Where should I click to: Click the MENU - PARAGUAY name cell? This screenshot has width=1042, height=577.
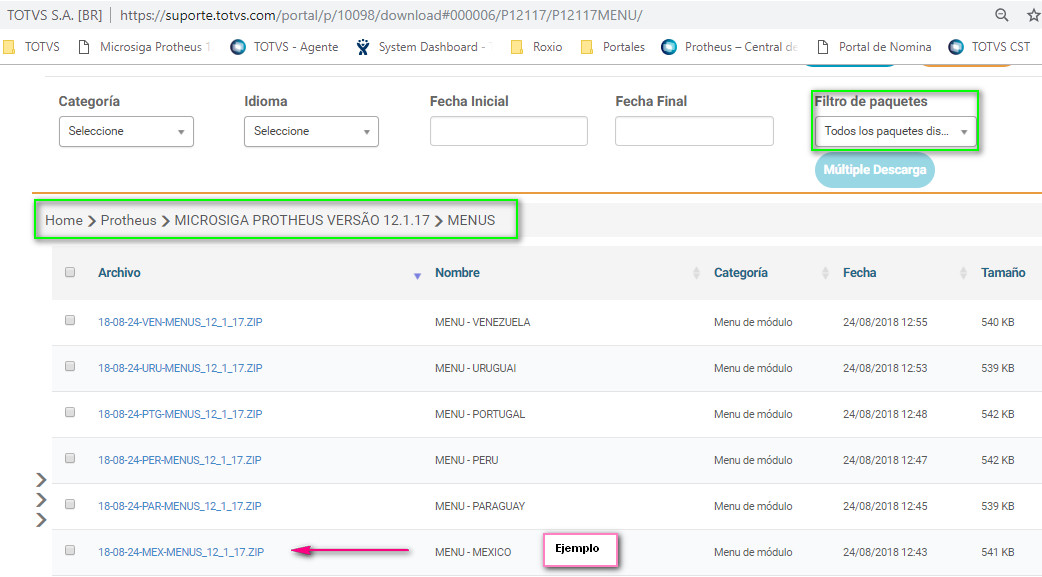(x=480, y=506)
